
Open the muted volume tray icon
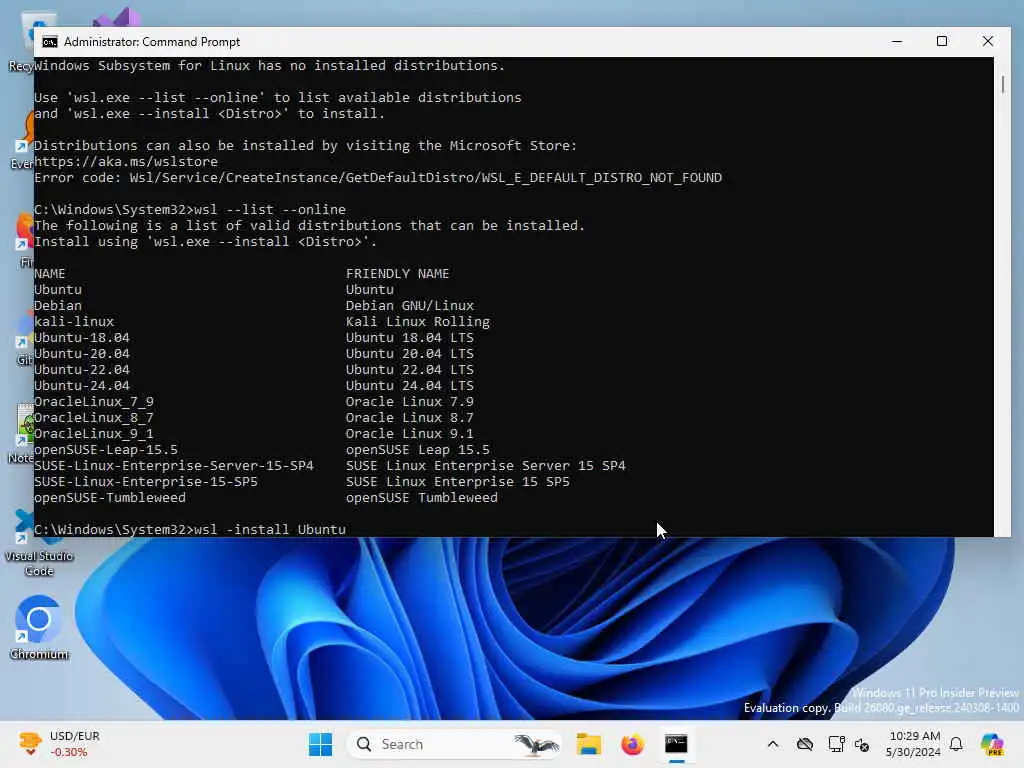862,744
